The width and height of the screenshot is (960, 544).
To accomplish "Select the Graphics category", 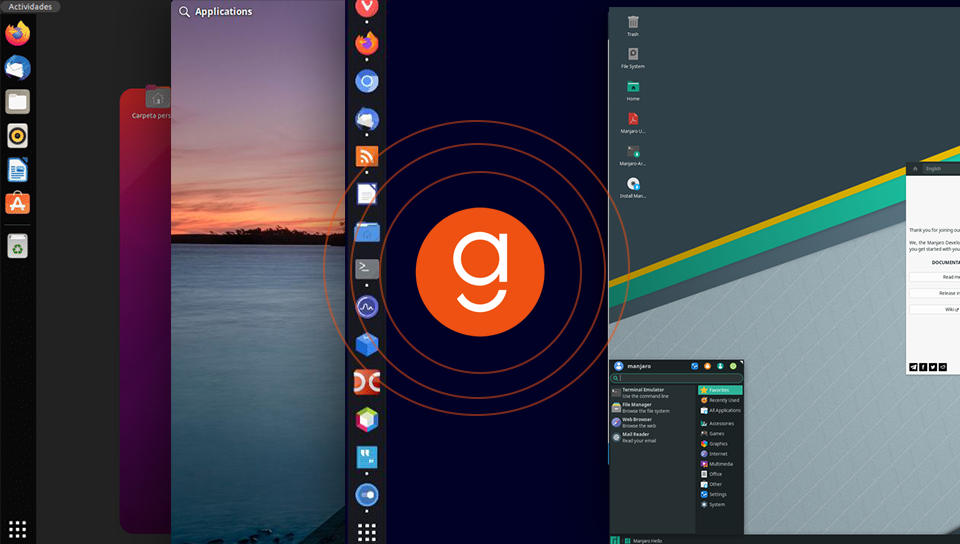I will (720, 444).
